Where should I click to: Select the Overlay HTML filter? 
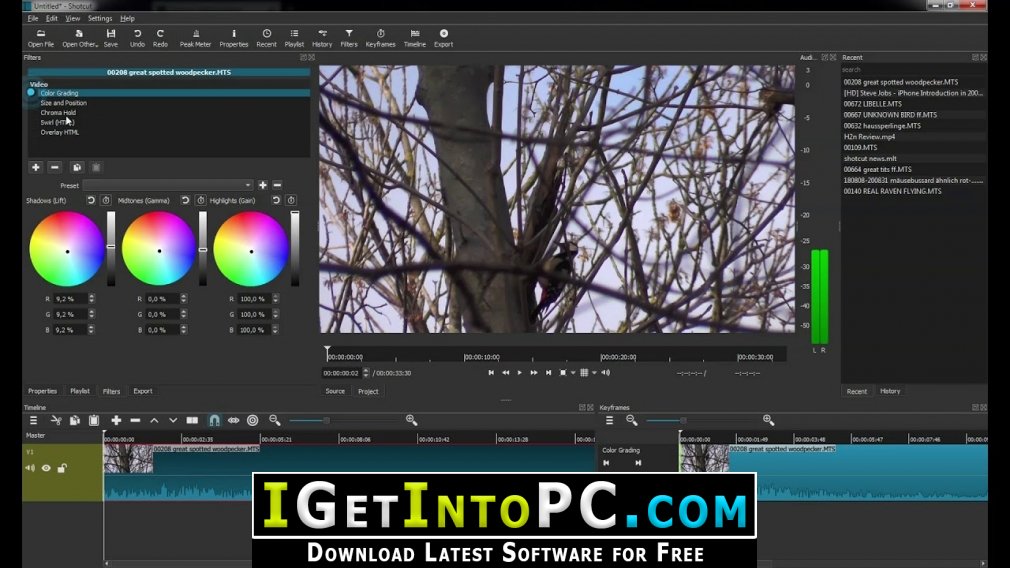click(x=60, y=132)
